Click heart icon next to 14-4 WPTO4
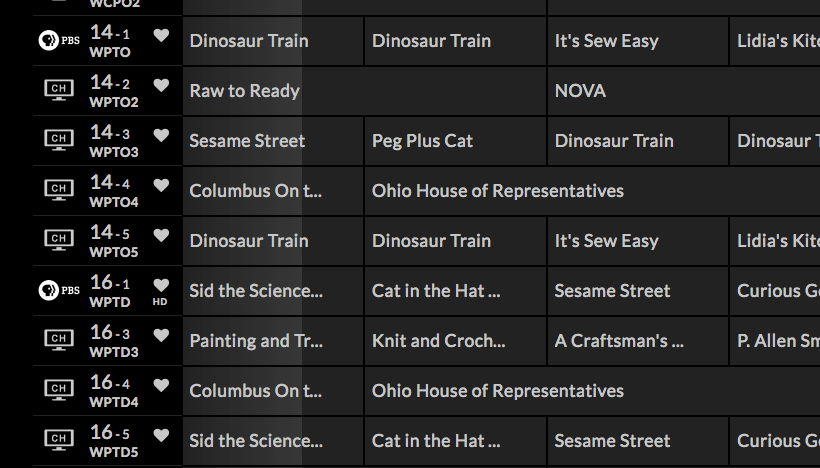Screen dimensions: 820x468 point(161,185)
